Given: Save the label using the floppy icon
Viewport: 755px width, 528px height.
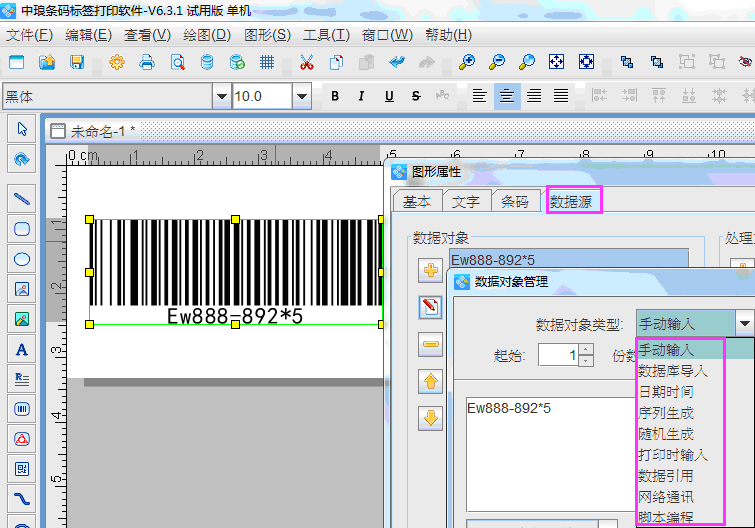Looking at the screenshot, I should click(x=77, y=62).
